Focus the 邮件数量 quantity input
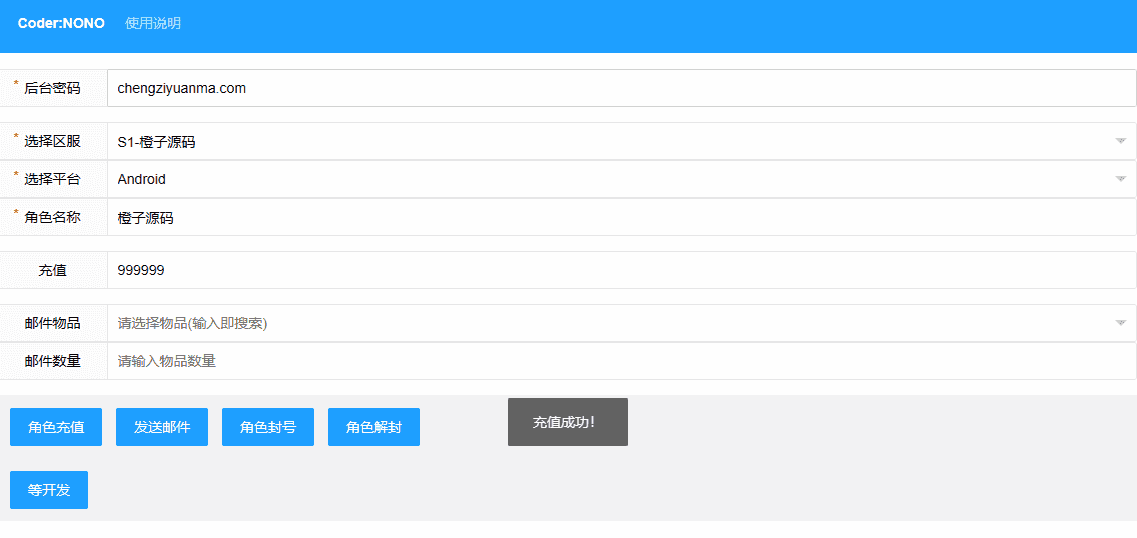 click(620, 361)
